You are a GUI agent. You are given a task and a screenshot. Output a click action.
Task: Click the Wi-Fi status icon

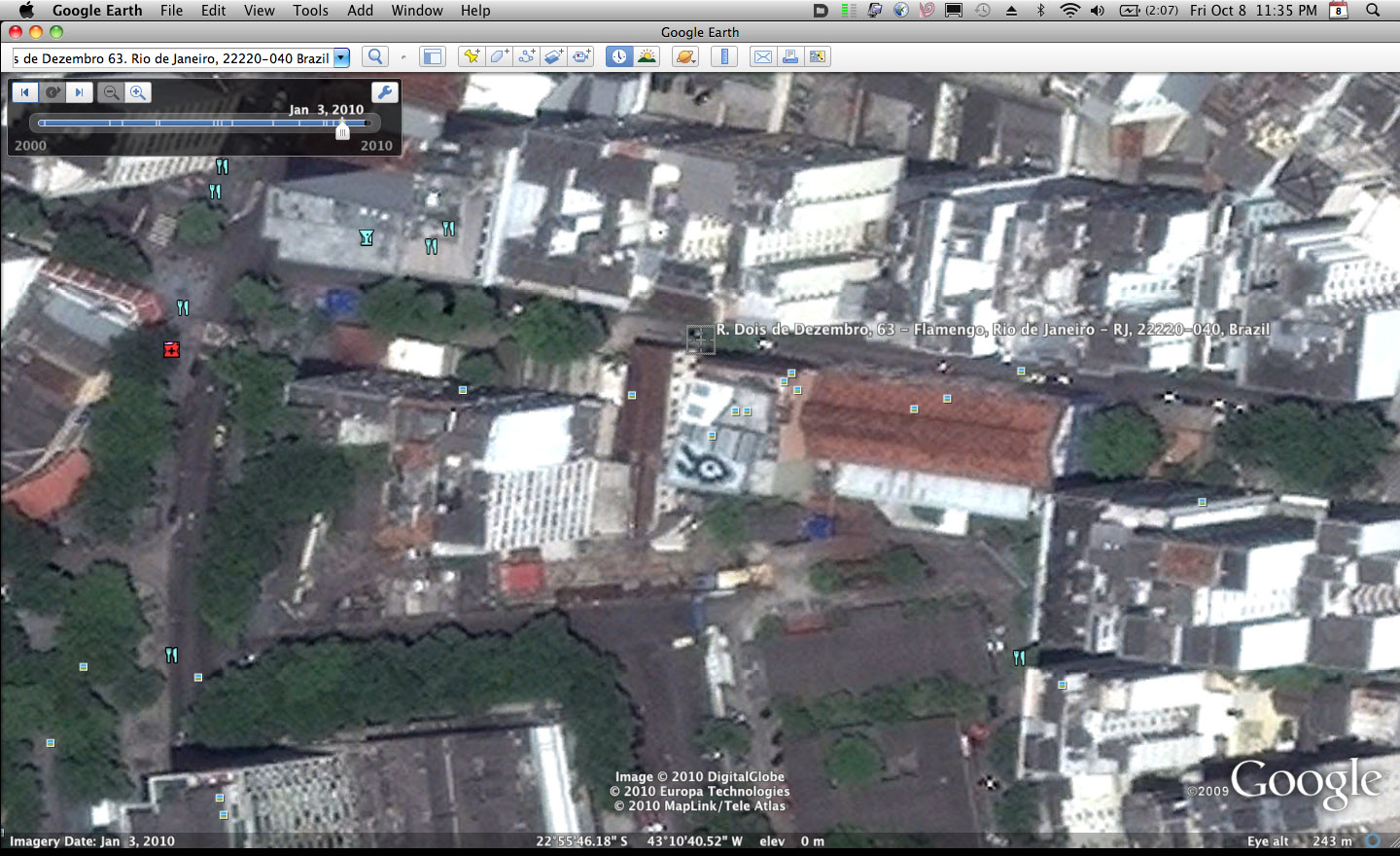(1069, 10)
